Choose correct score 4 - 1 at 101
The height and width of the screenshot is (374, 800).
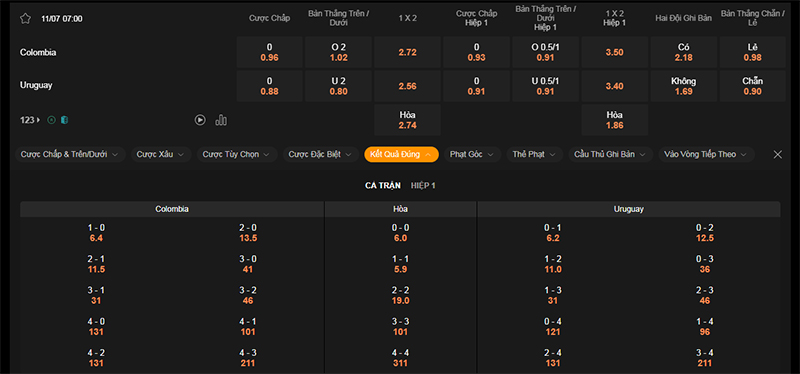coord(248,327)
